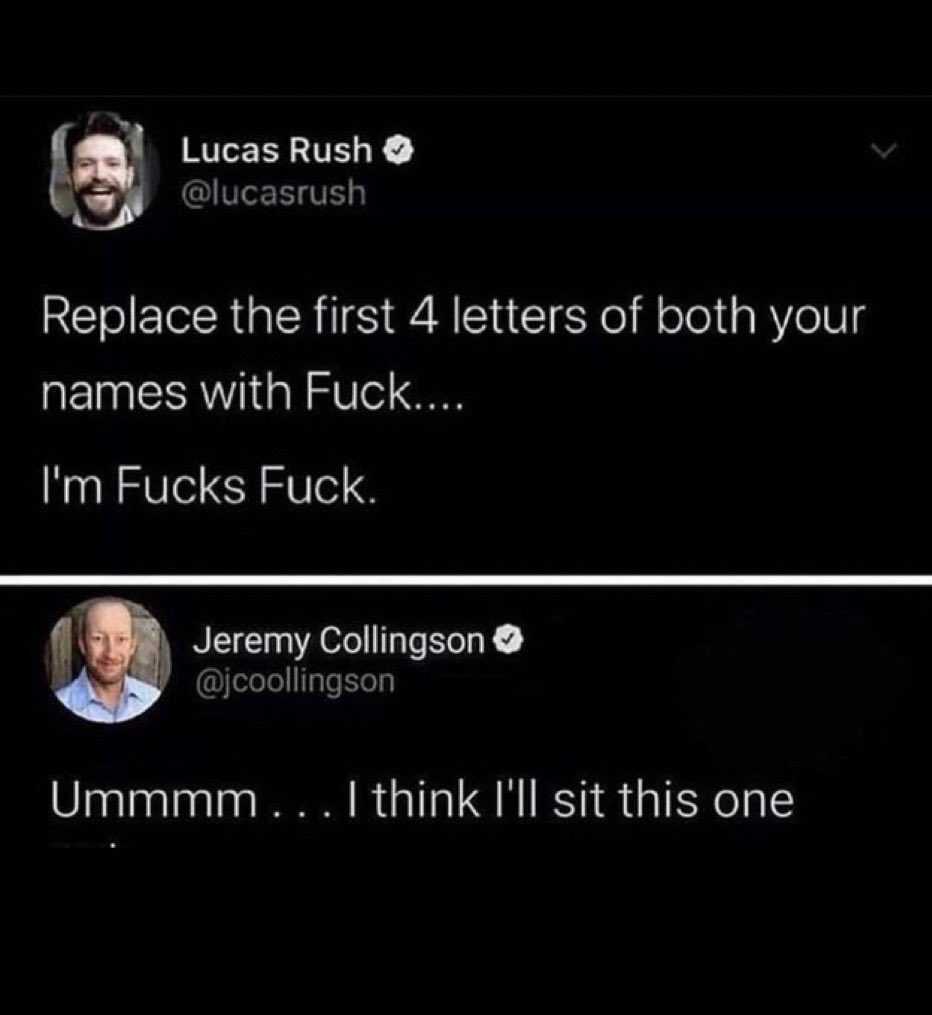932x1015 pixels.
Task: Open the @jcoollingson handle
Action: tap(294, 681)
